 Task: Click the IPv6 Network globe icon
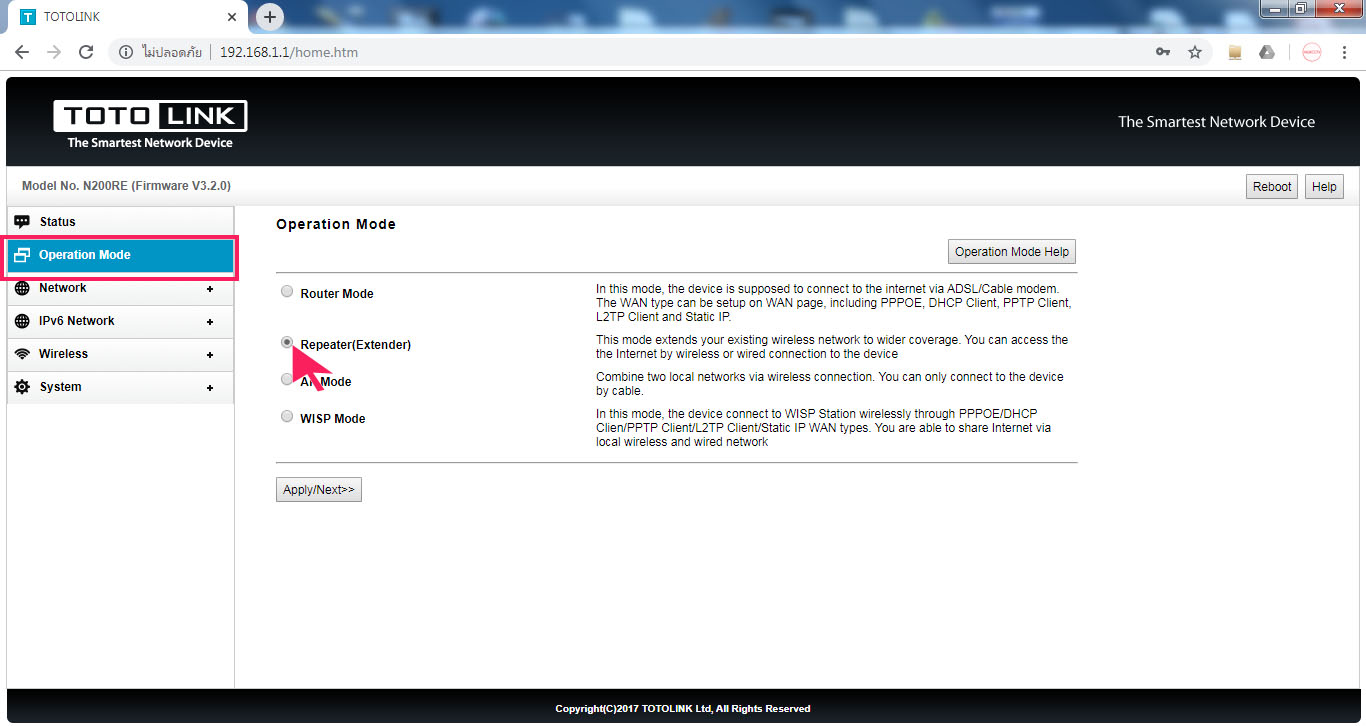22,321
